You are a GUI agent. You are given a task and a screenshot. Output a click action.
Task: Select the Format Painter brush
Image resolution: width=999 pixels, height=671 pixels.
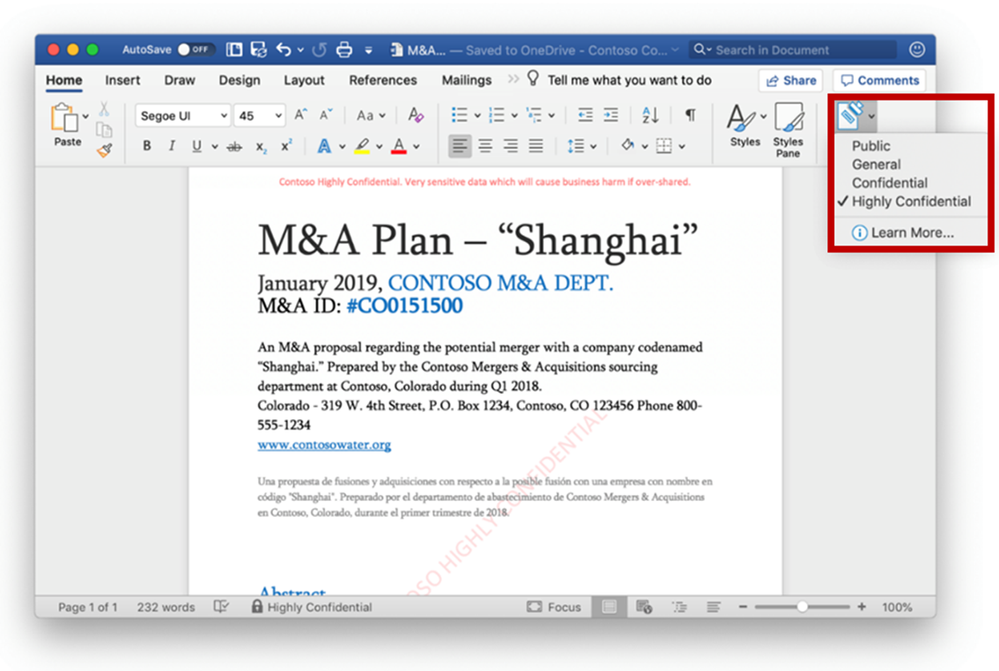point(104,150)
